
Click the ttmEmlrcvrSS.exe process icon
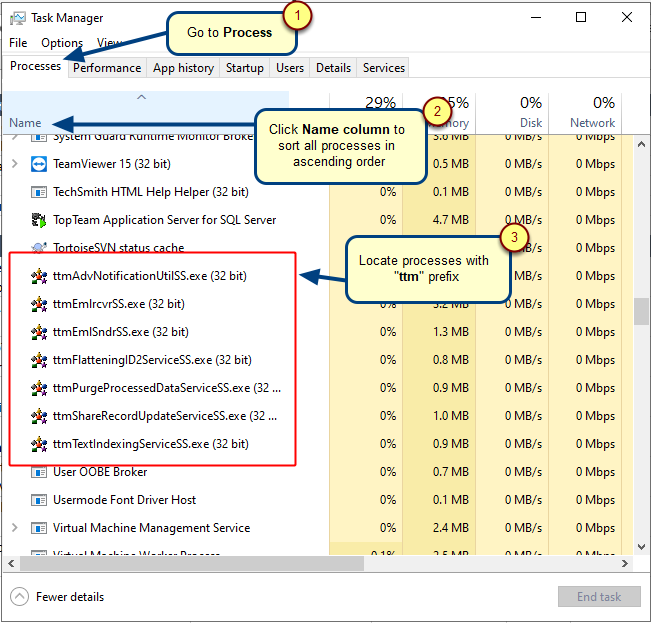pos(39,304)
